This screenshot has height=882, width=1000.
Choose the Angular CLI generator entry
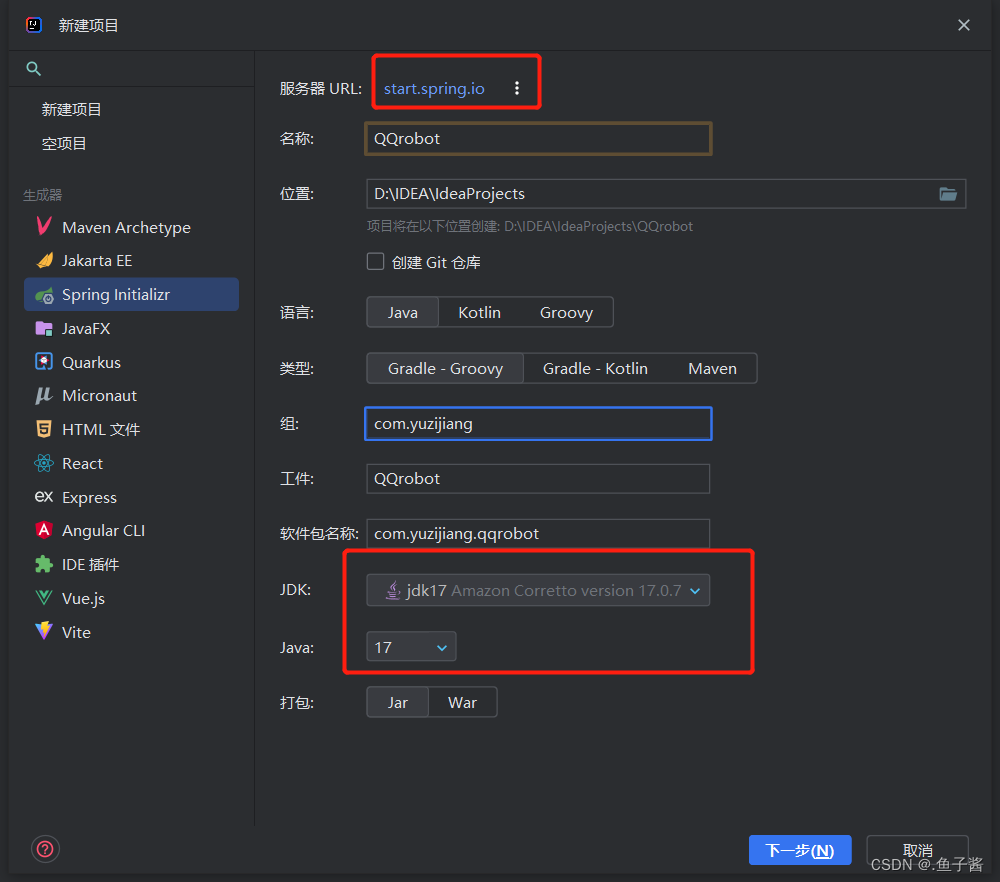coord(131,531)
